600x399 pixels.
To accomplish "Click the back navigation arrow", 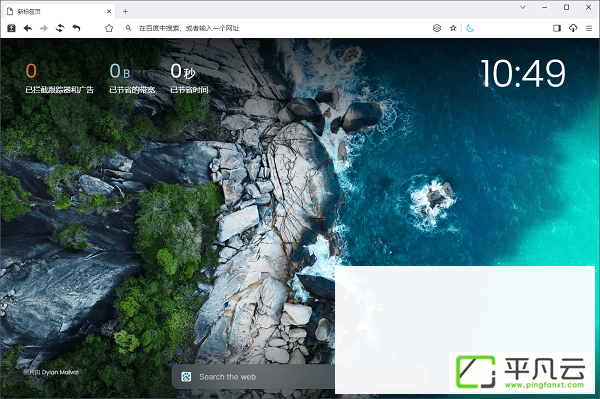I will [28, 28].
